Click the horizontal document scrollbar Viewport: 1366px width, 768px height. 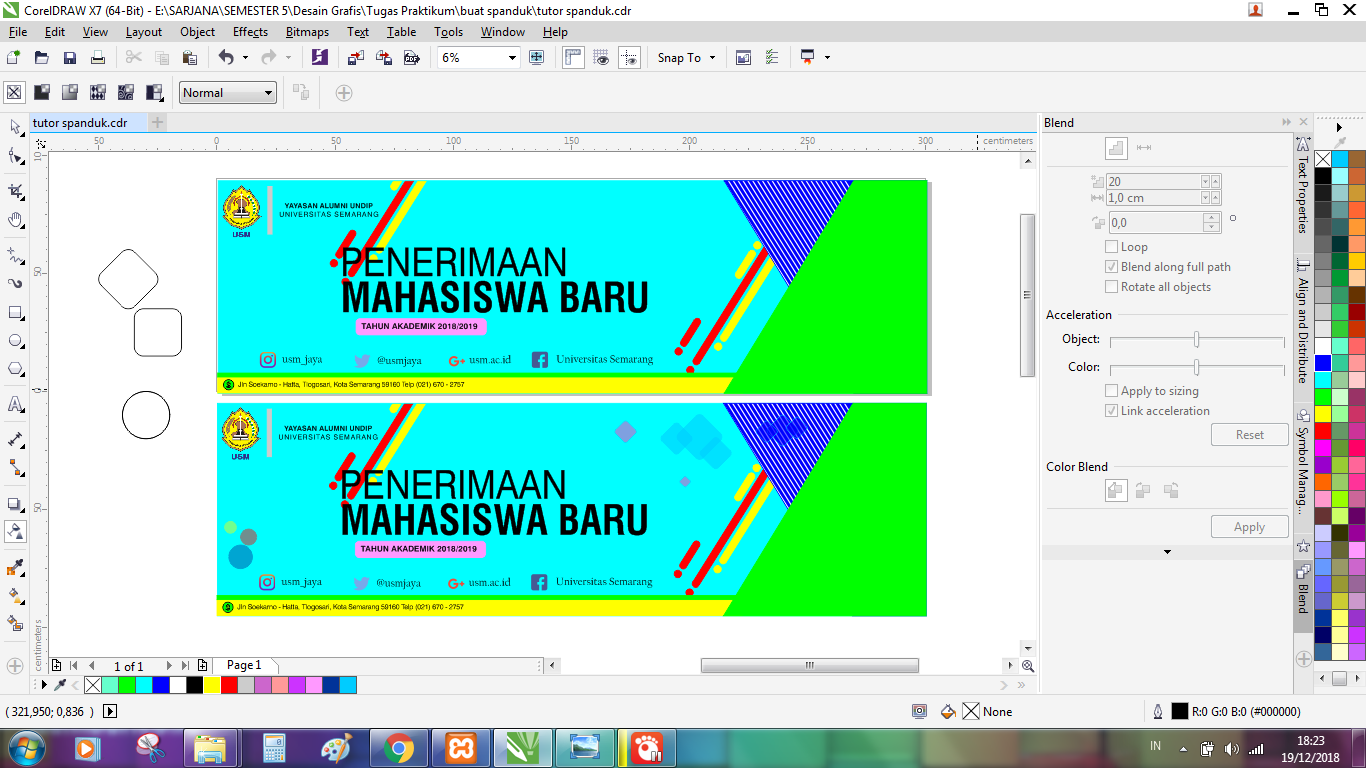click(810, 664)
